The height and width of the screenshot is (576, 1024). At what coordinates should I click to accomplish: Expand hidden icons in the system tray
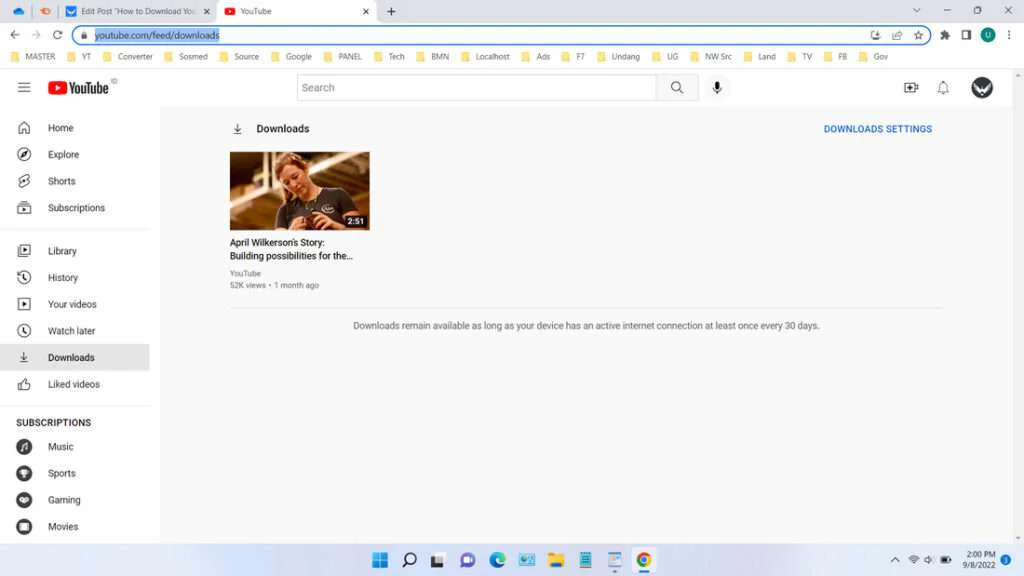(894, 560)
